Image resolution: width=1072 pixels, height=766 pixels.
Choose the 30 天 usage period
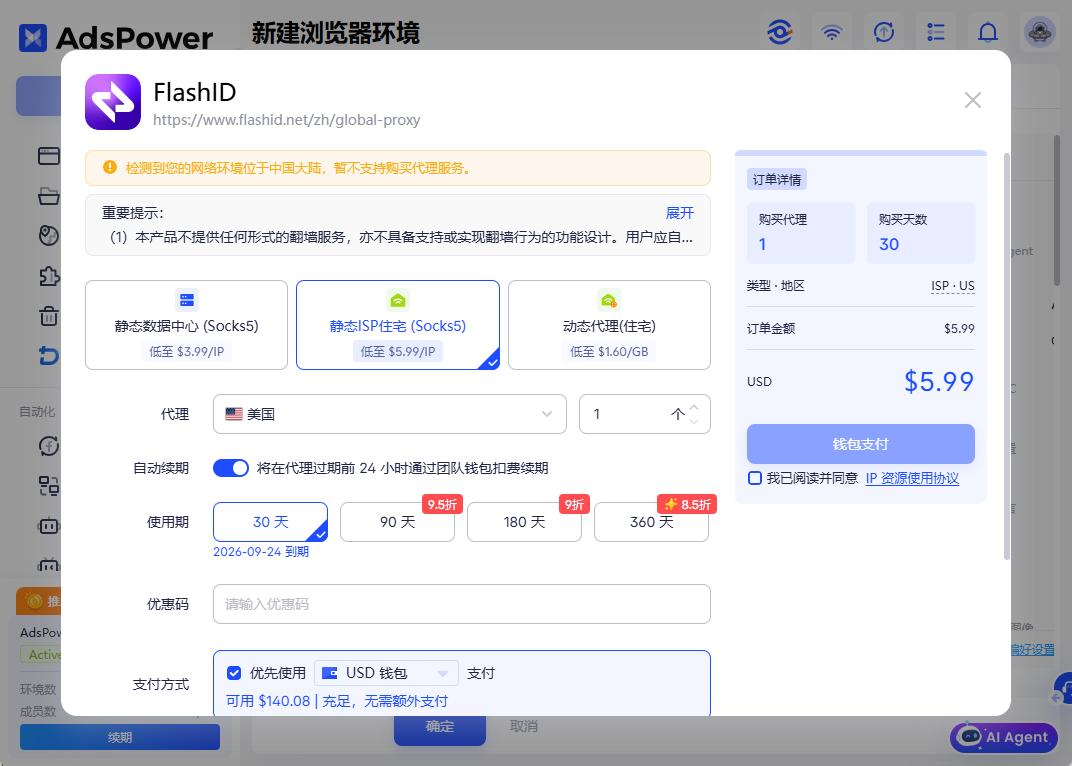pos(271,522)
